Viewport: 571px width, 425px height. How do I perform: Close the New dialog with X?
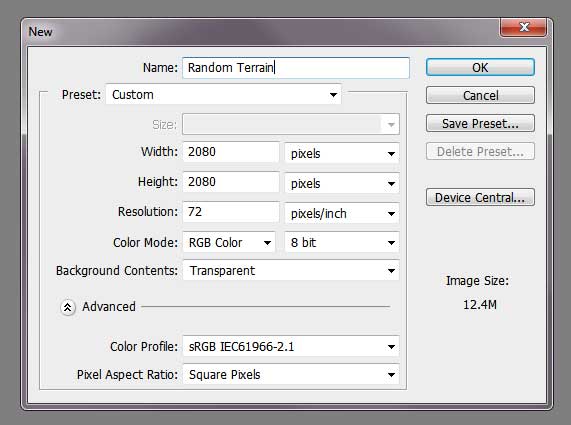click(x=524, y=27)
